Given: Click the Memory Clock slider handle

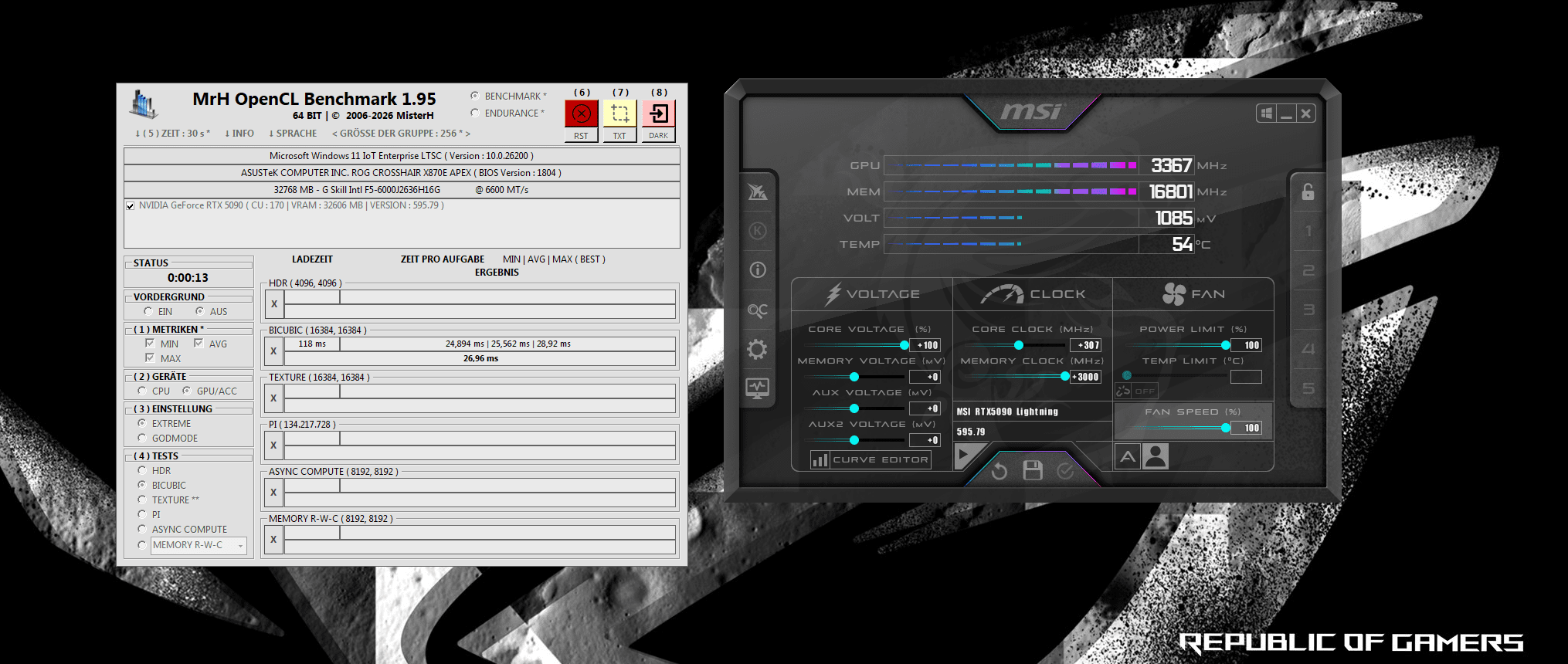Looking at the screenshot, I should (x=1065, y=377).
